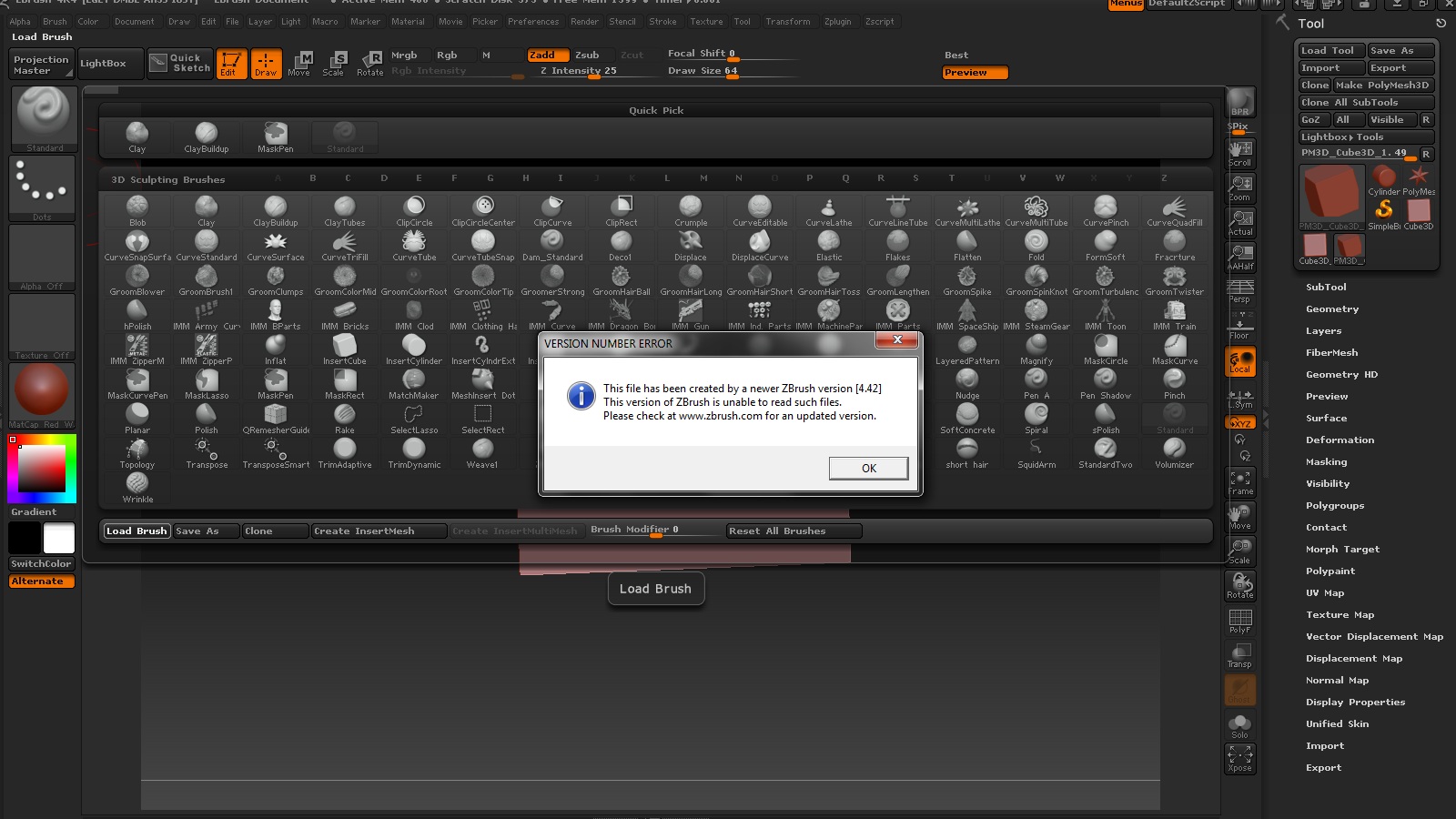Open the Geometry subpalette
The height and width of the screenshot is (819, 1456).
pos(1331,308)
